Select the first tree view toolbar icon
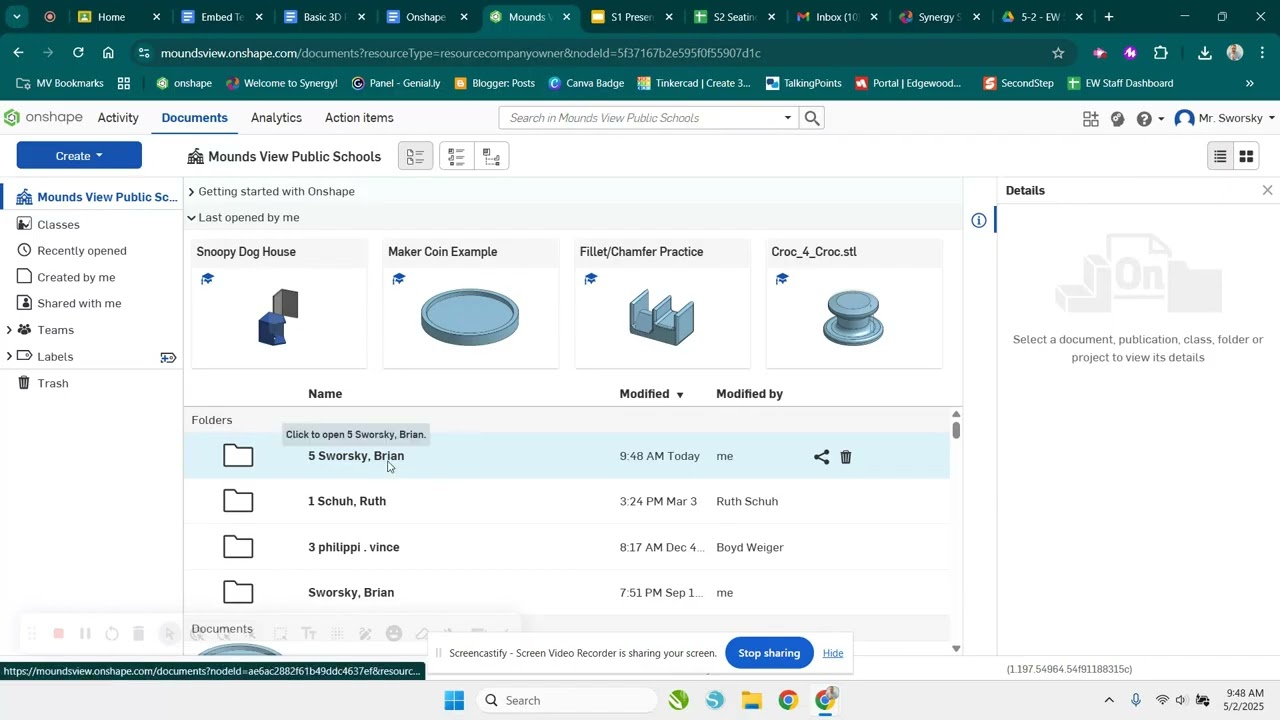 415,157
